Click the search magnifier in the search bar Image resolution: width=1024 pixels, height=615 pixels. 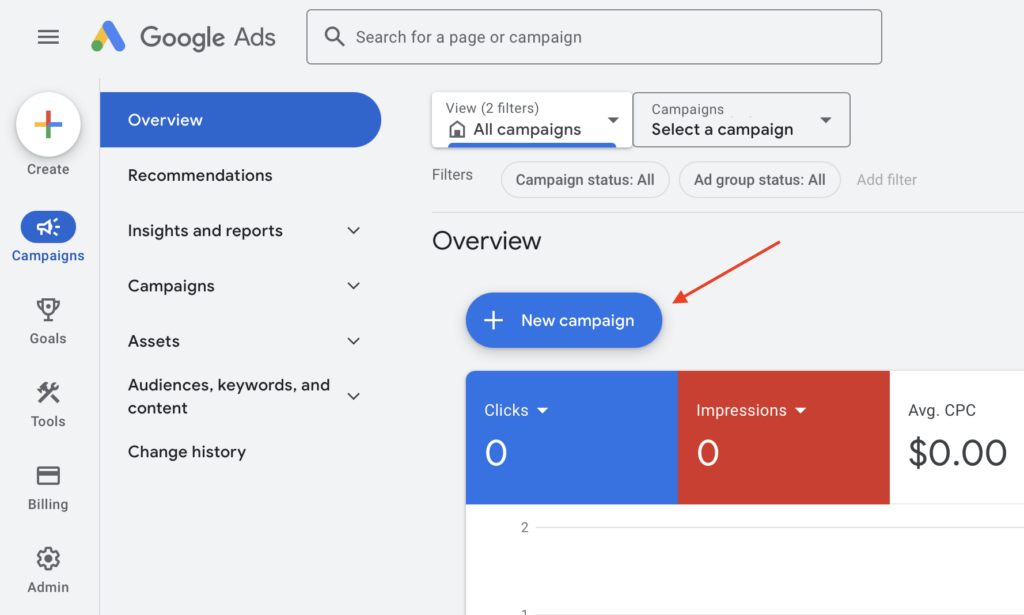point(333,37)
